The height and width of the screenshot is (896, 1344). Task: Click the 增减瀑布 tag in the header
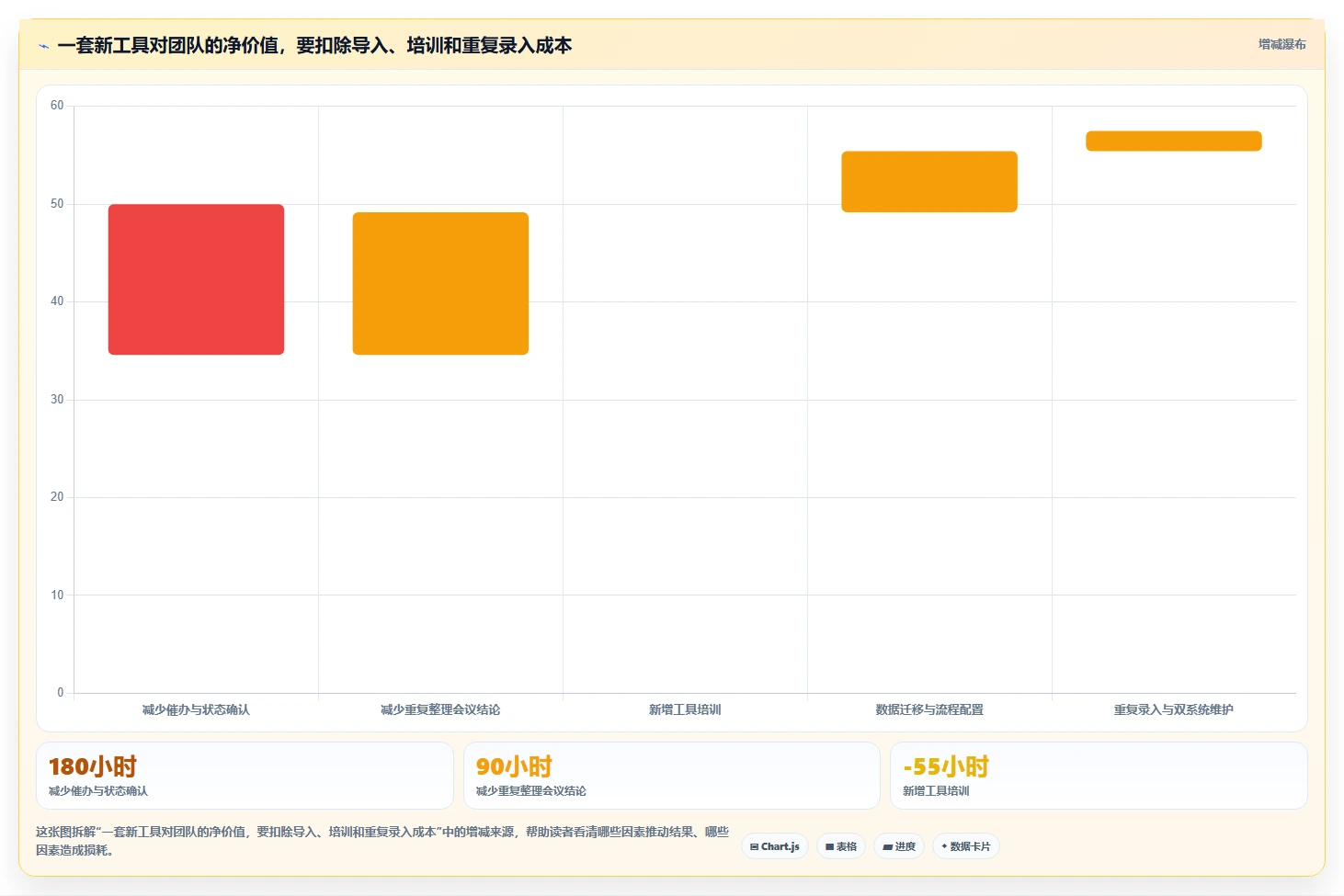point(1281,44)
